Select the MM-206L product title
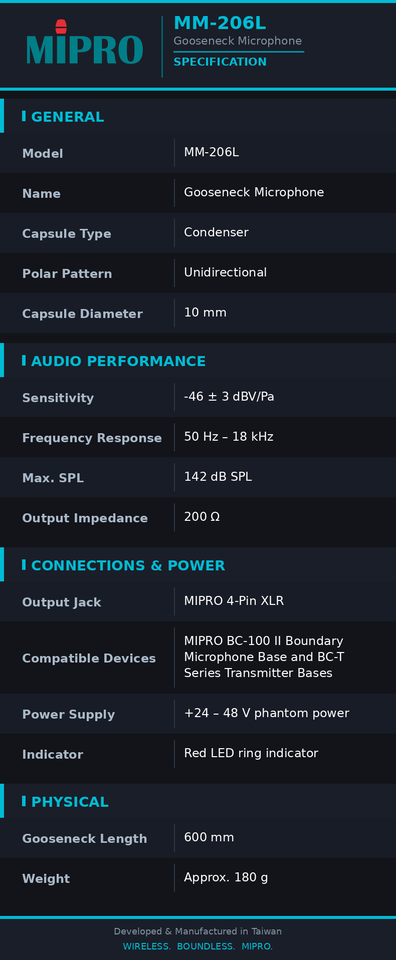396x960 pixels. 220,23
